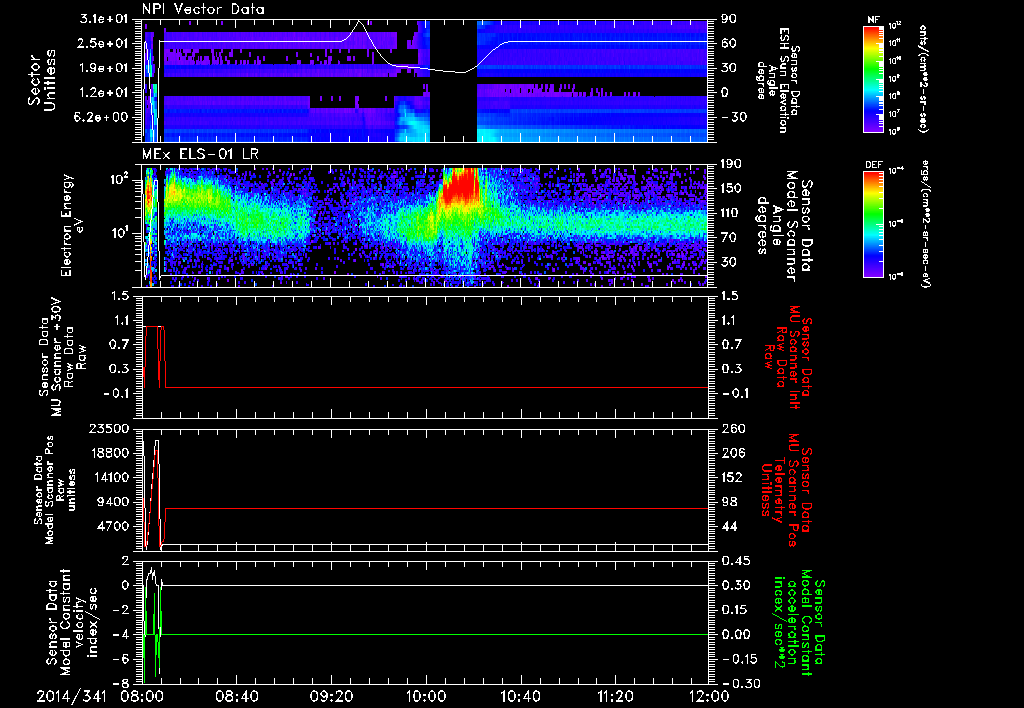Select the "MEx ELS-01 LR" panel title

click(x=202, y=155)
